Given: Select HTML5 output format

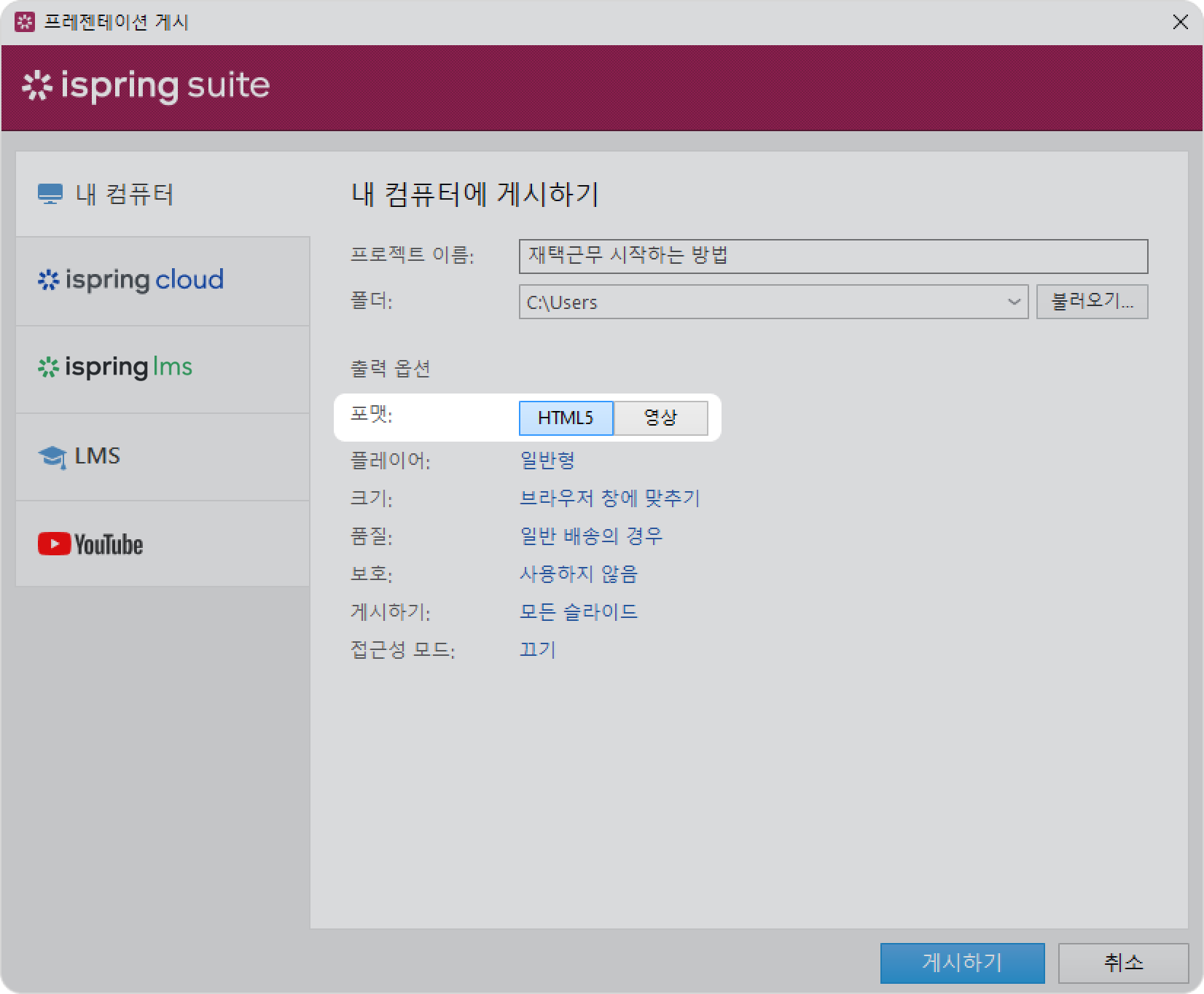Looking at the screenshot, I should coord(566,418).
